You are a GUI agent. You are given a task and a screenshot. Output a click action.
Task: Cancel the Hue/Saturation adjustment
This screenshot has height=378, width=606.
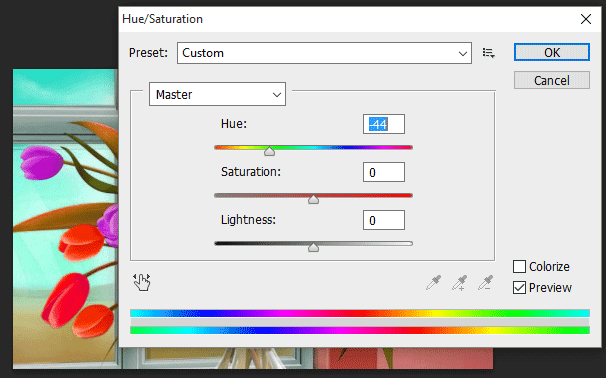552,80
